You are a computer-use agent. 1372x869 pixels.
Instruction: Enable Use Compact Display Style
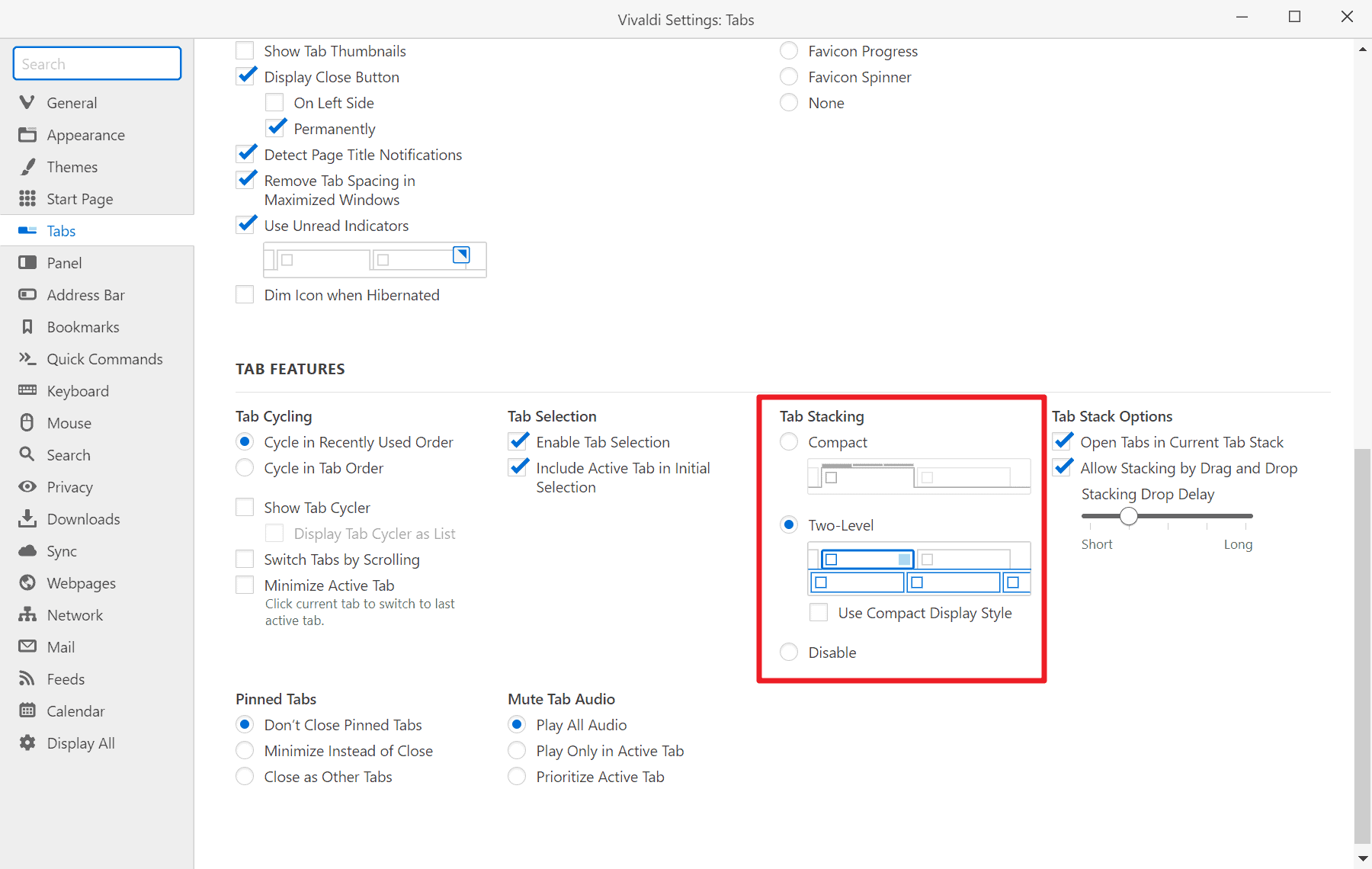[x=819, y=613]
